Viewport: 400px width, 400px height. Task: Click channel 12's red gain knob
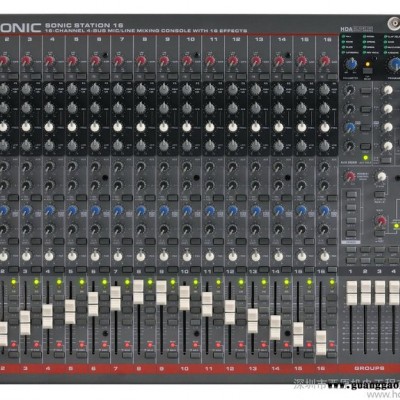(x=232, y=61)
